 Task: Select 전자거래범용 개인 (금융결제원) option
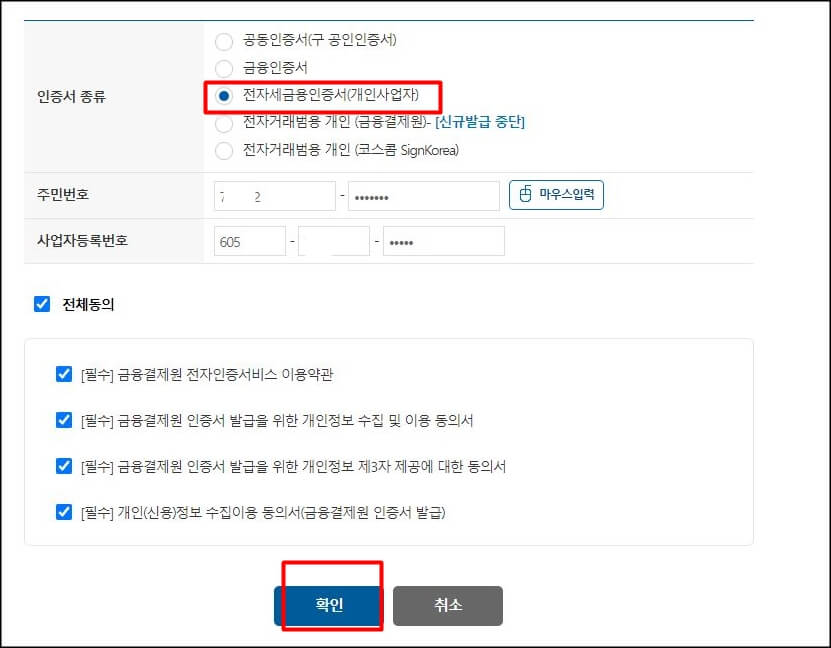point(224,124)
